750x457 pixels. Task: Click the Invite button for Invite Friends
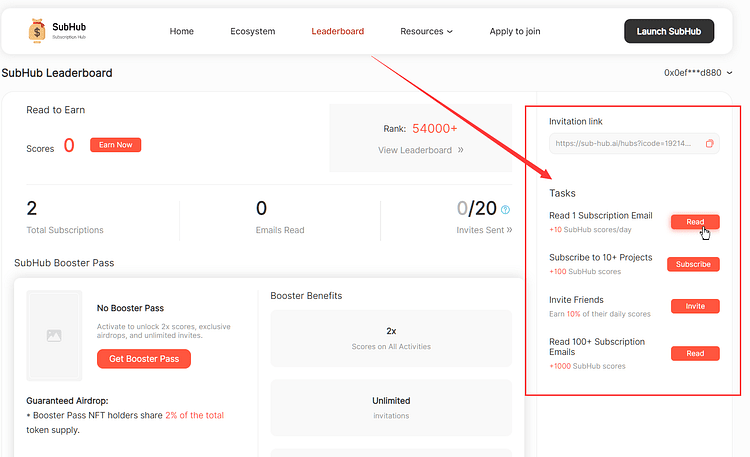click(x=695, y=306)
